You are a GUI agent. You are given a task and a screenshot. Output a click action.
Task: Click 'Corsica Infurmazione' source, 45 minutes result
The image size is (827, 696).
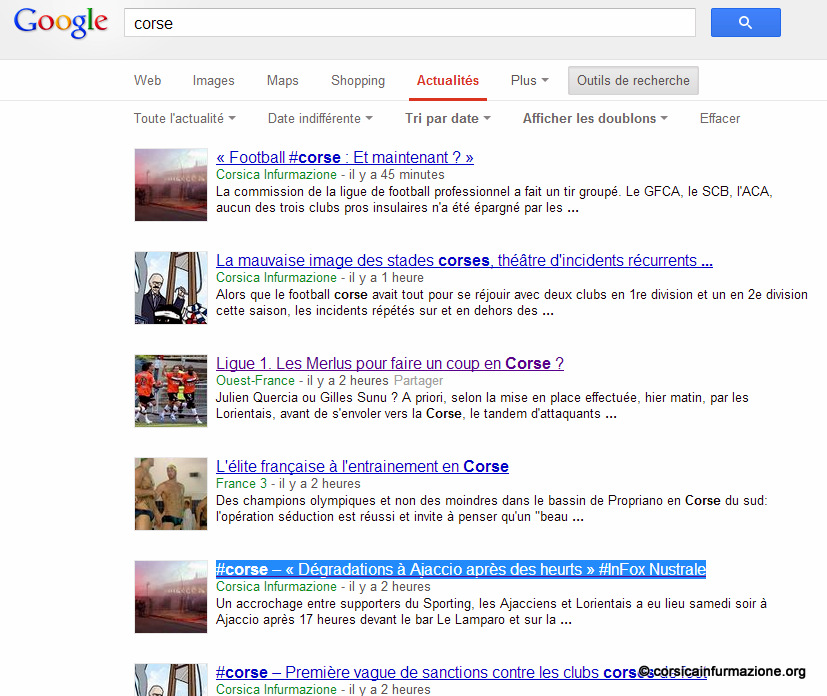(x=276, y=174)
